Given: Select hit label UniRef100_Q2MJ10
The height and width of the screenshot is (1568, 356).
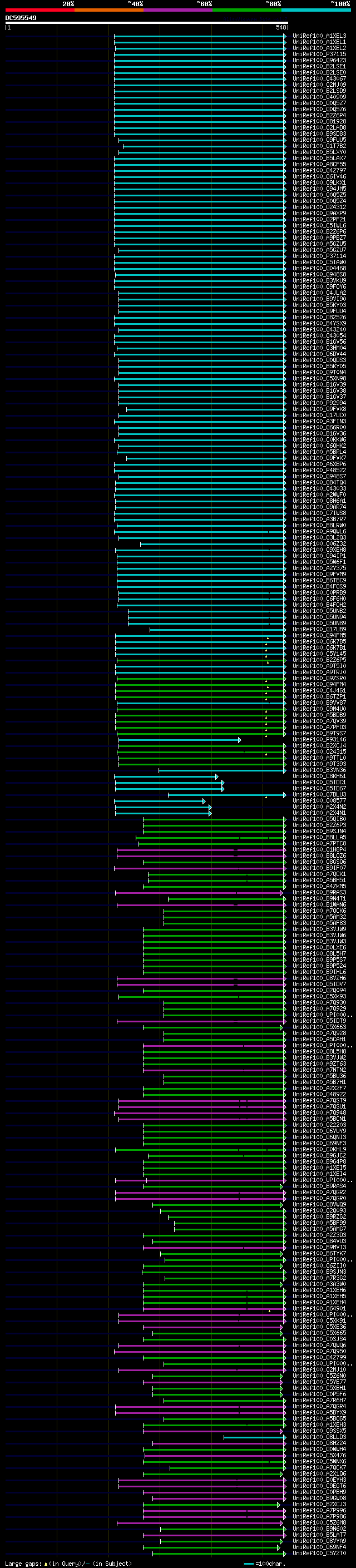Looking at the screenshot, I should click(x=319, y=1369).
